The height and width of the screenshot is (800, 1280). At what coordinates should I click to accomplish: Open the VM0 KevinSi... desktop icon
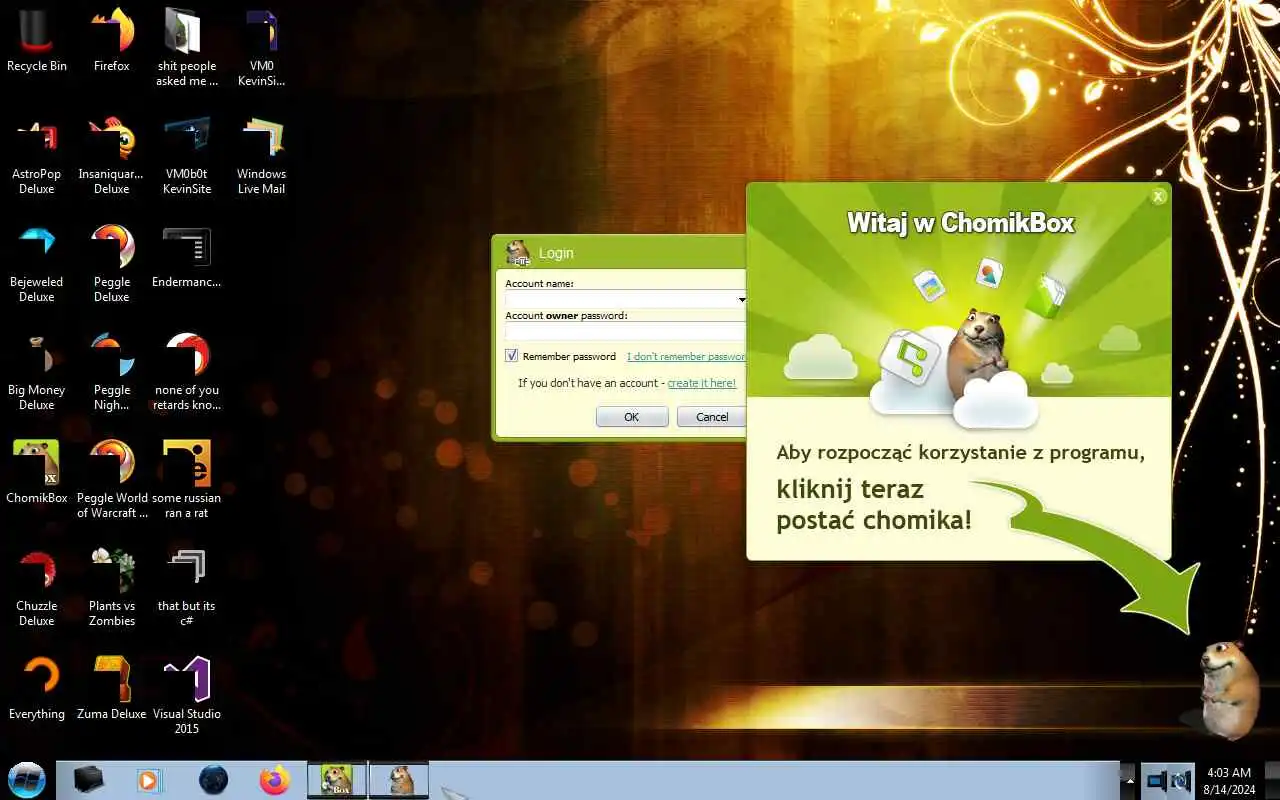tap(261, 47)
